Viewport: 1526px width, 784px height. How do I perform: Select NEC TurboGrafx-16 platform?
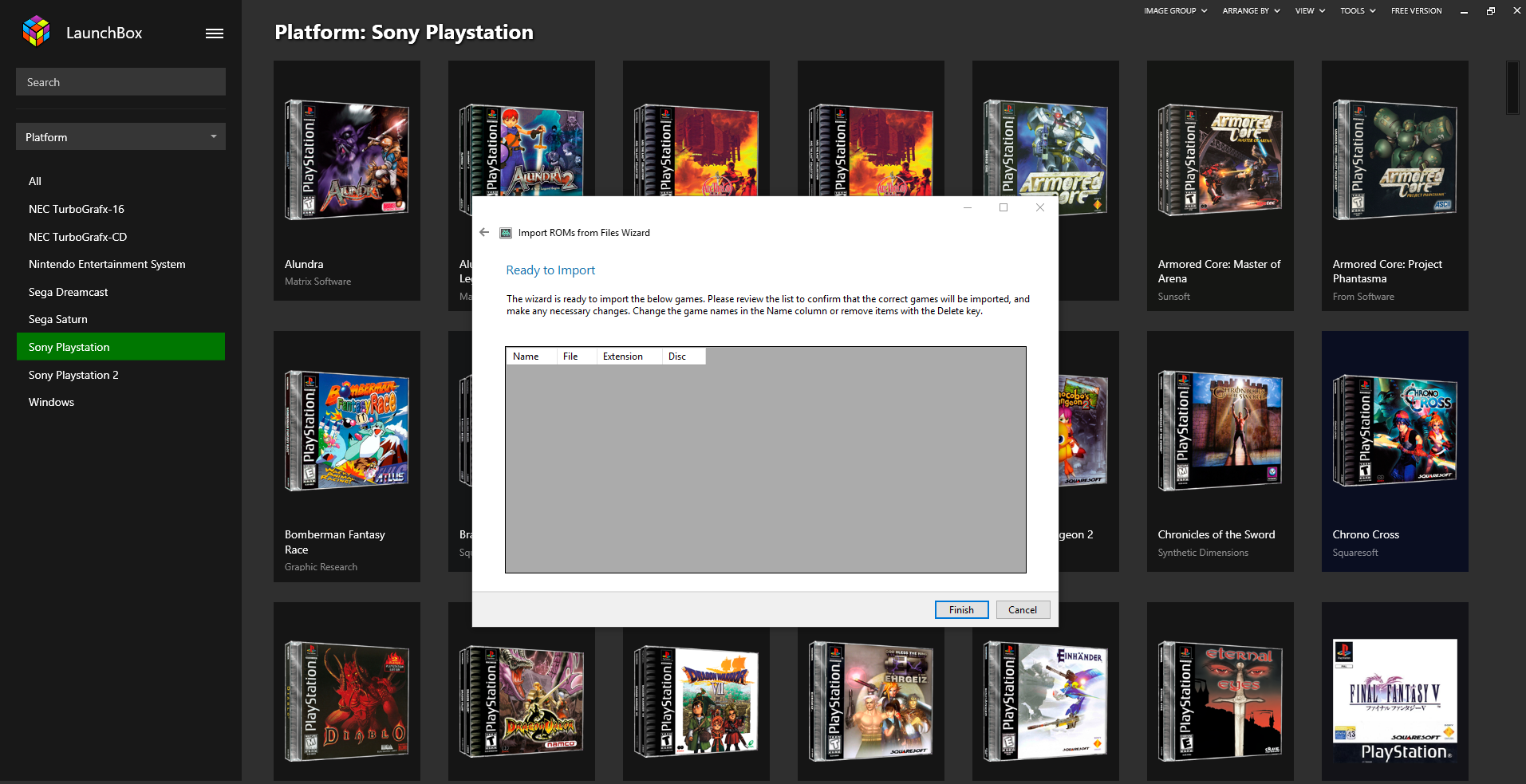click(120, 209)
